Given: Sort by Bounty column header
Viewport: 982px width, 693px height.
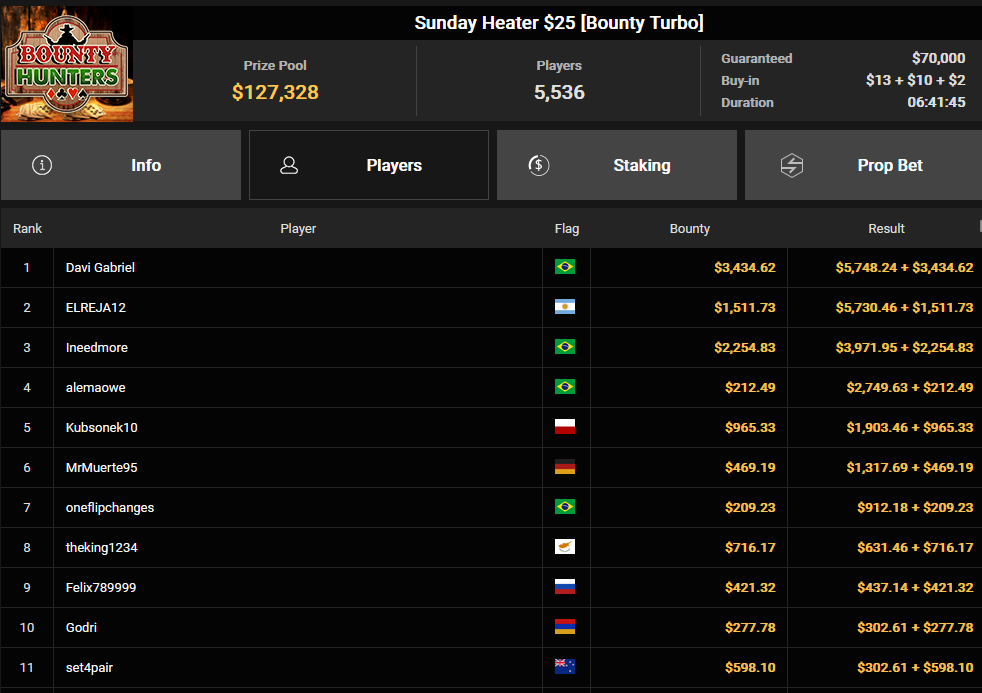Looking at the screenshot, I should pyautogui.click(x=690, y=228).
